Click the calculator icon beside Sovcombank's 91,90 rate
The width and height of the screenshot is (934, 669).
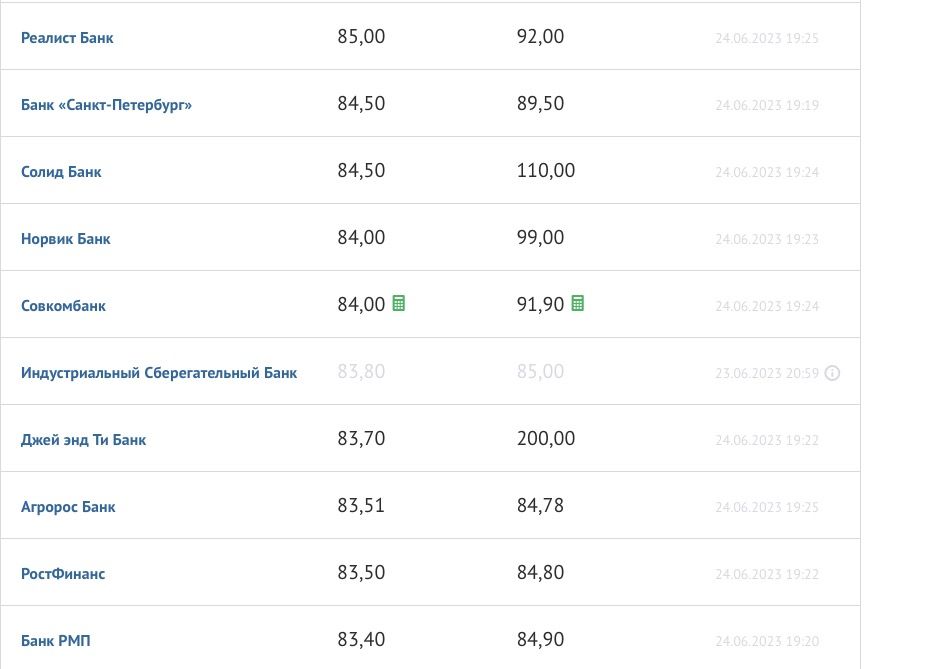point(578,304)
